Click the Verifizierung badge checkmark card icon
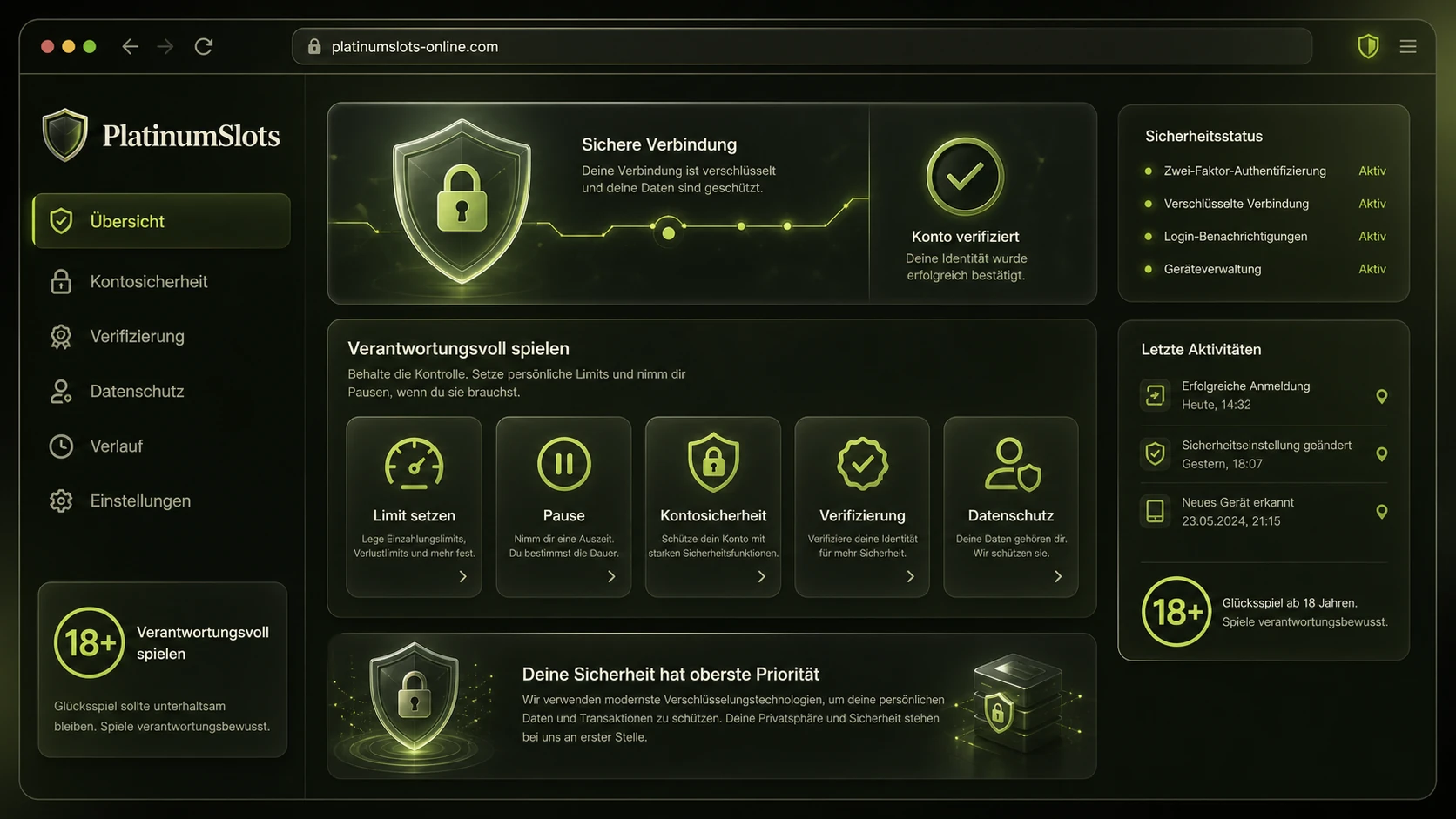This screenshot has width=1456, height=819. coord(862,463)
